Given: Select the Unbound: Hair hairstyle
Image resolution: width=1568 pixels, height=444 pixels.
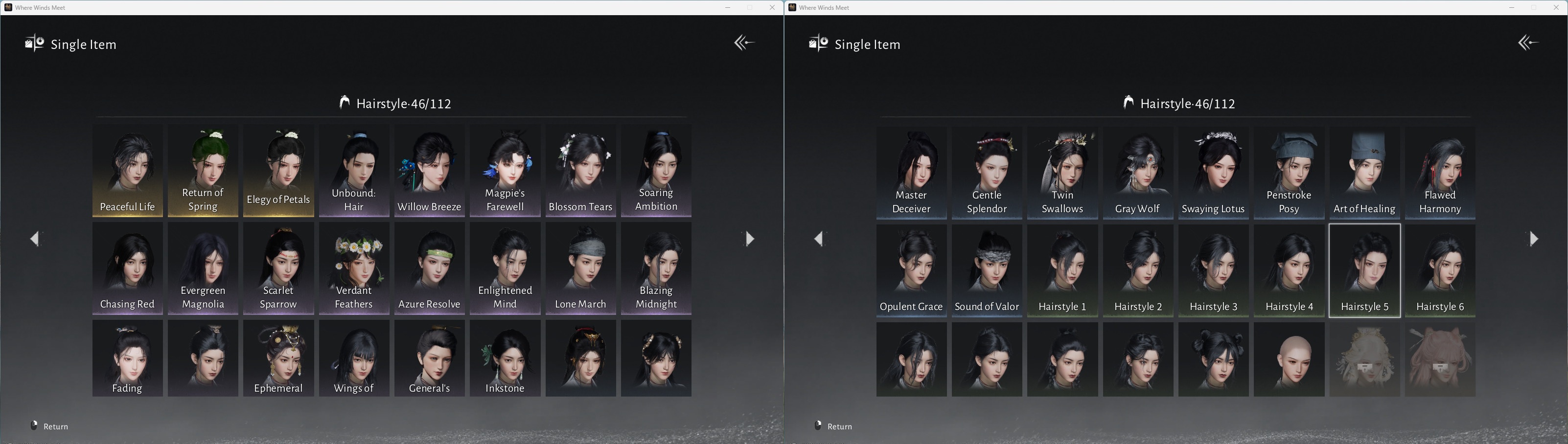Looking at the screenshot, I should click(354, 171).
